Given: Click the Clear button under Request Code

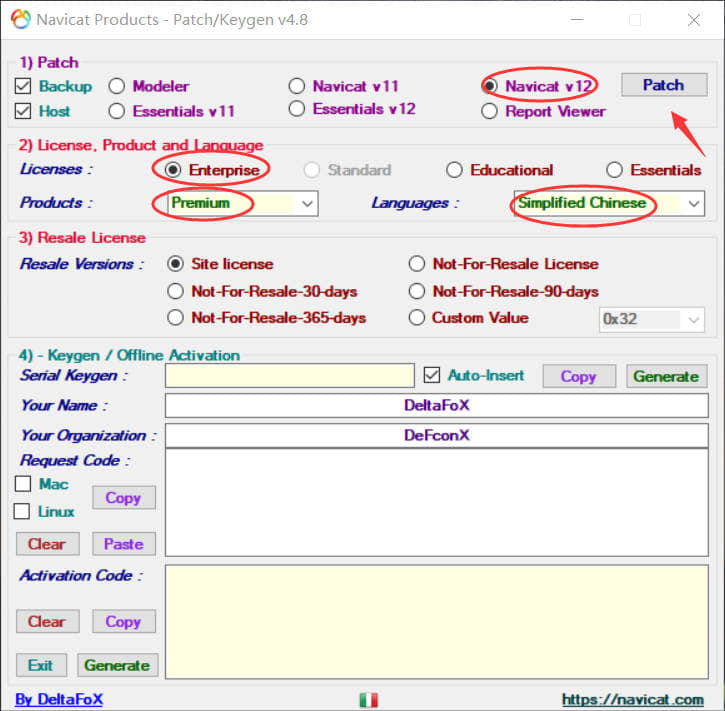Looking at the screenshot, I should pyautogui.click(x=48, y=544).
